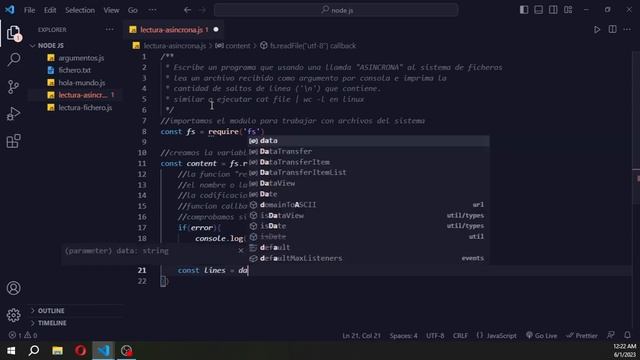Change encoding via UTF-8 status item
This screenshot has height=360, width=640.
(x=435, y=336)
